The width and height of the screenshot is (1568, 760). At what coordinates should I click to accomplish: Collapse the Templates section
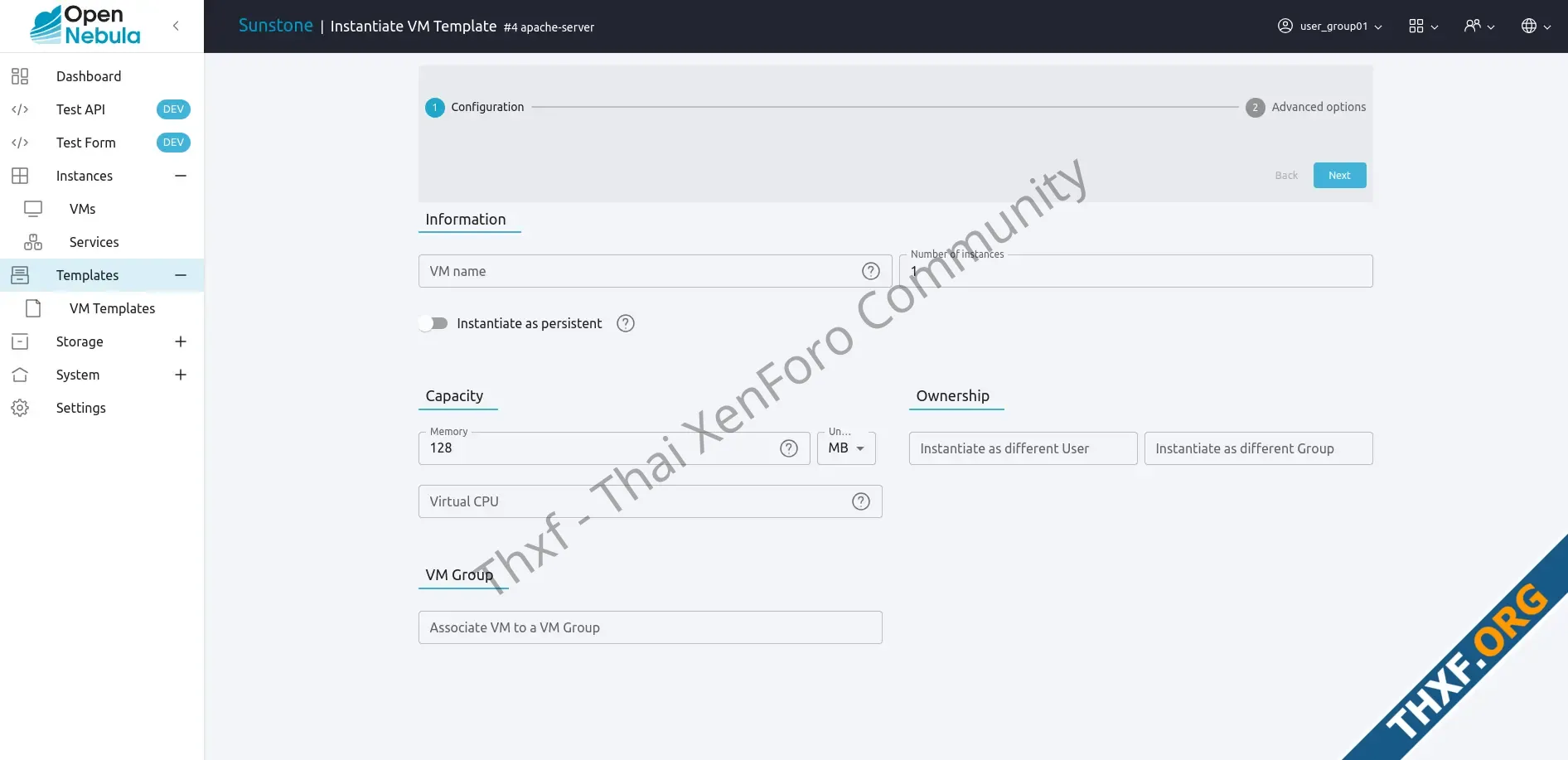[x=181, y=275]
